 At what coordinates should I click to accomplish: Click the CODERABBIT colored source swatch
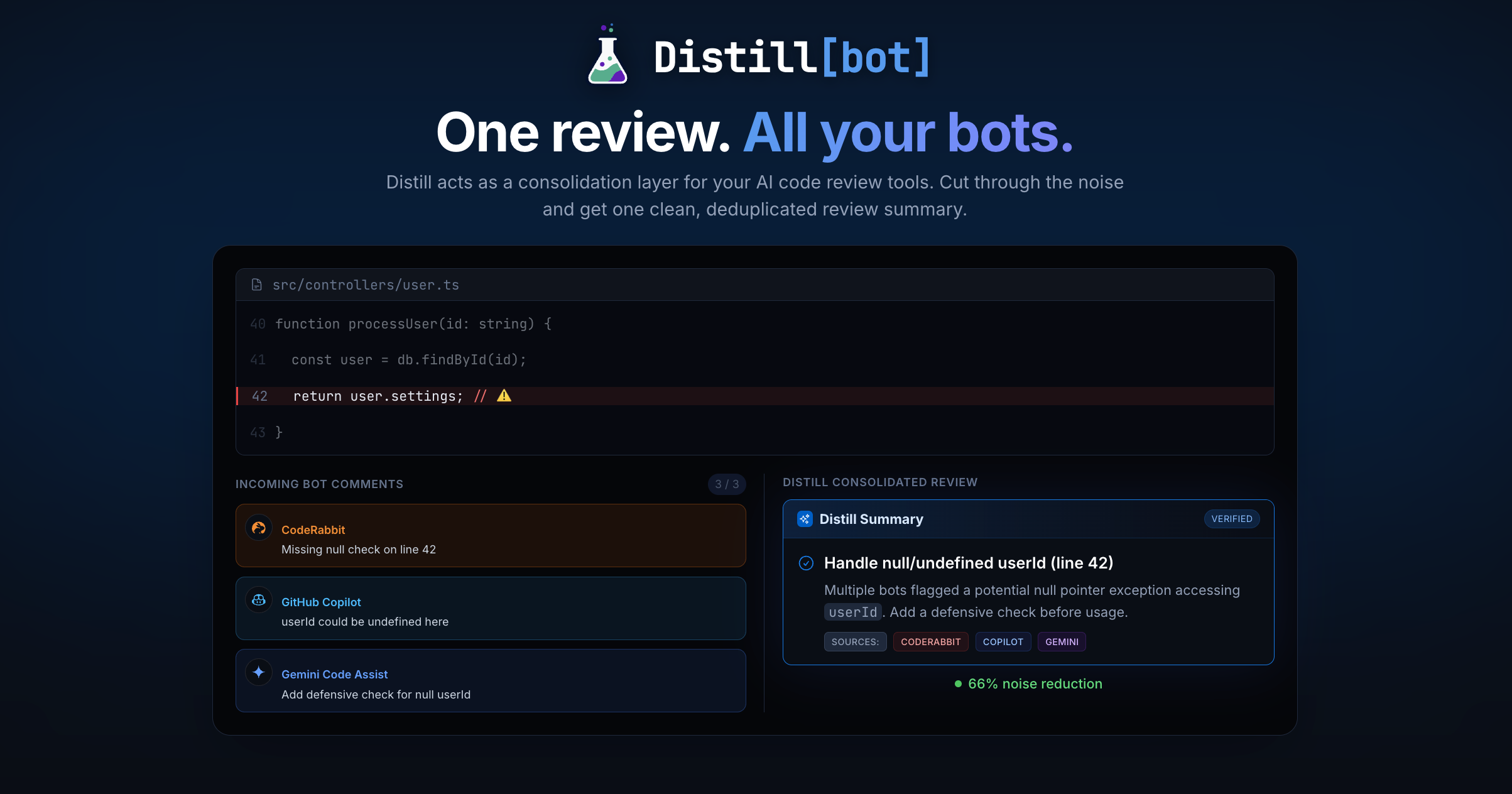click(x=930, y=641)
